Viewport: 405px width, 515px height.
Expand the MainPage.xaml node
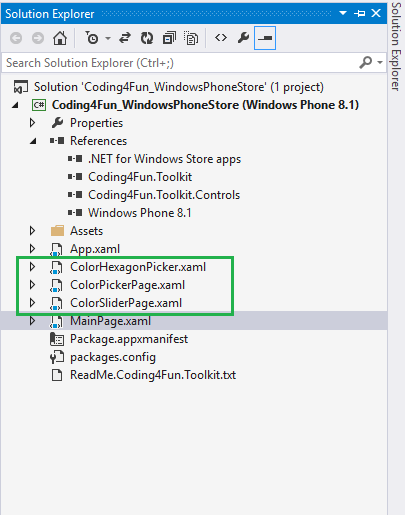(32, 321)
